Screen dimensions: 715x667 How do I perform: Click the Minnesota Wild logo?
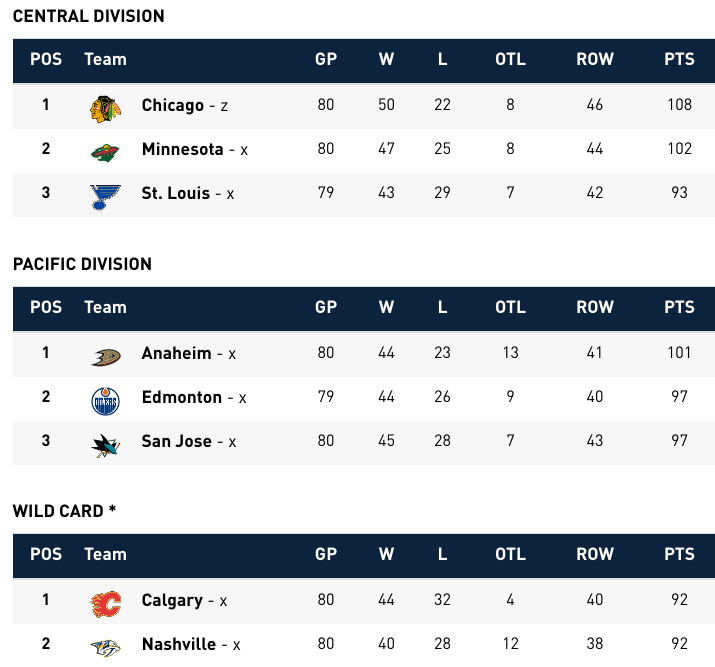click(104, 151)
